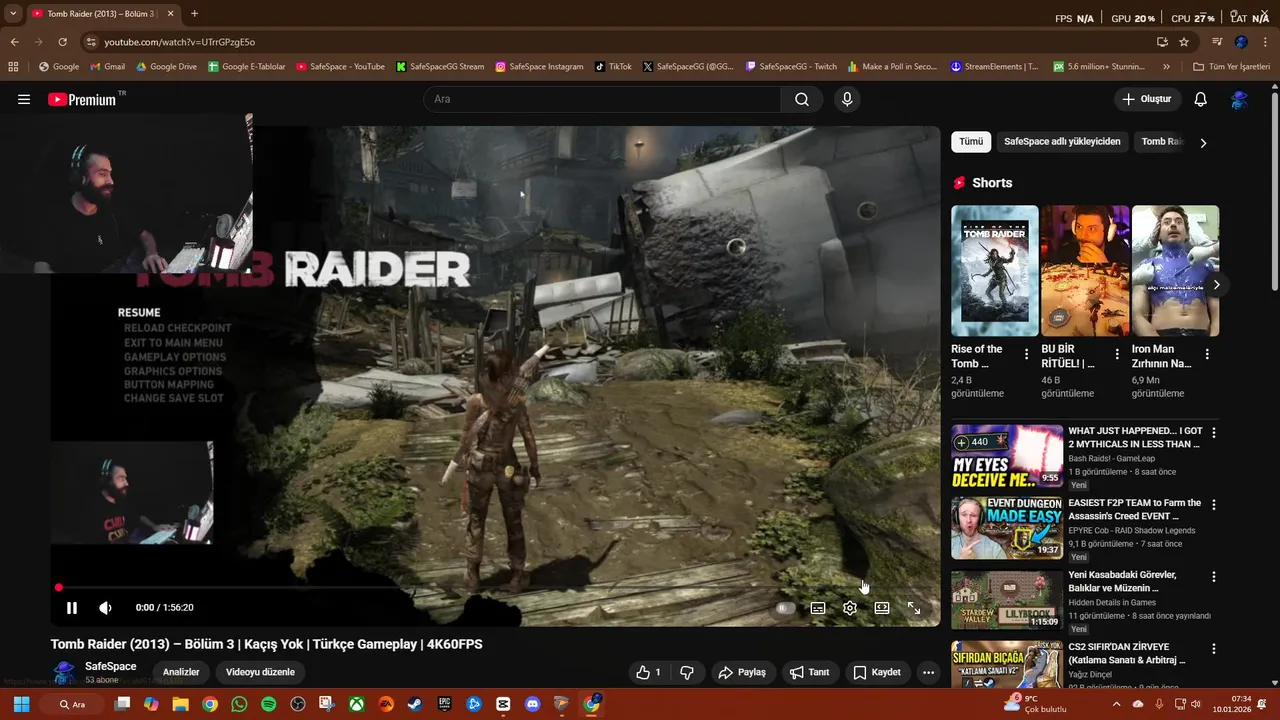Image resolution: width=1280 pixels, height=720 pixels.
Task: Switch to theater mode
Action: [882, 608]
